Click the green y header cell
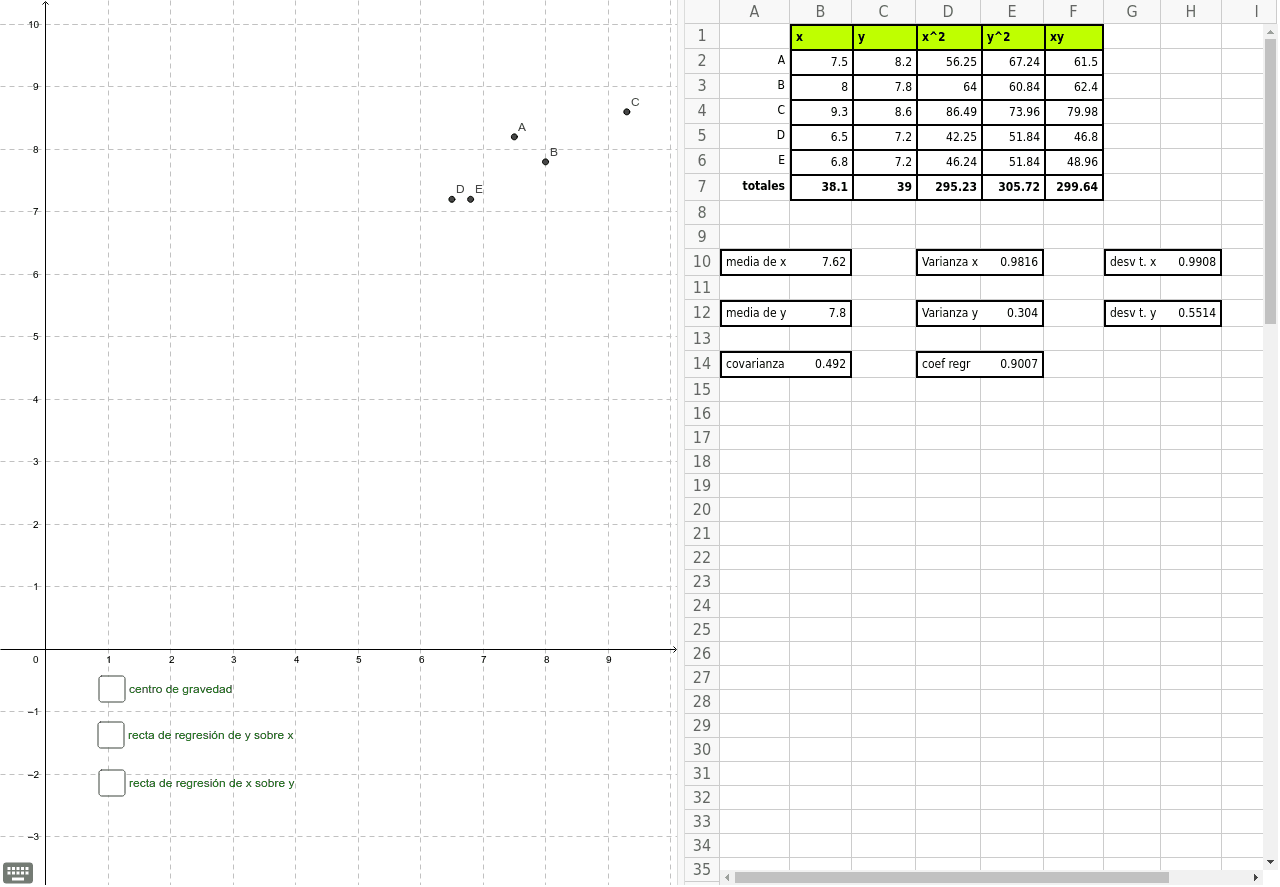Image resolution: width=1280 pixels, height=887 pixels. [x=884, y=37]
